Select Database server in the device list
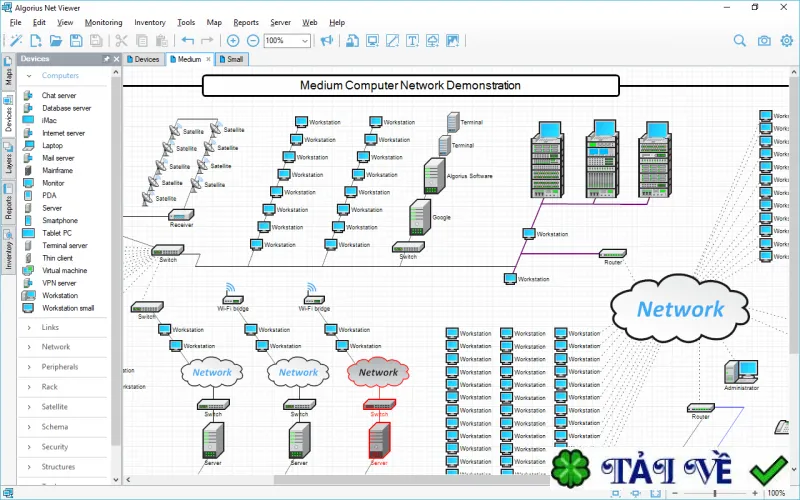The width and height of the screenshot is (800, 500). (x=66, y=108)
